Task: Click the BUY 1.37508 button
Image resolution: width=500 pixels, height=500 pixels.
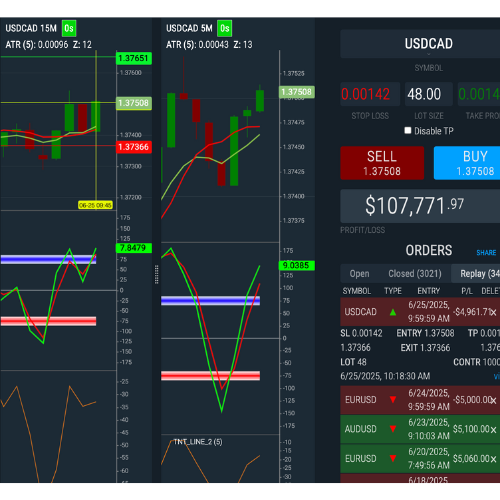Action: click(467, 163)
